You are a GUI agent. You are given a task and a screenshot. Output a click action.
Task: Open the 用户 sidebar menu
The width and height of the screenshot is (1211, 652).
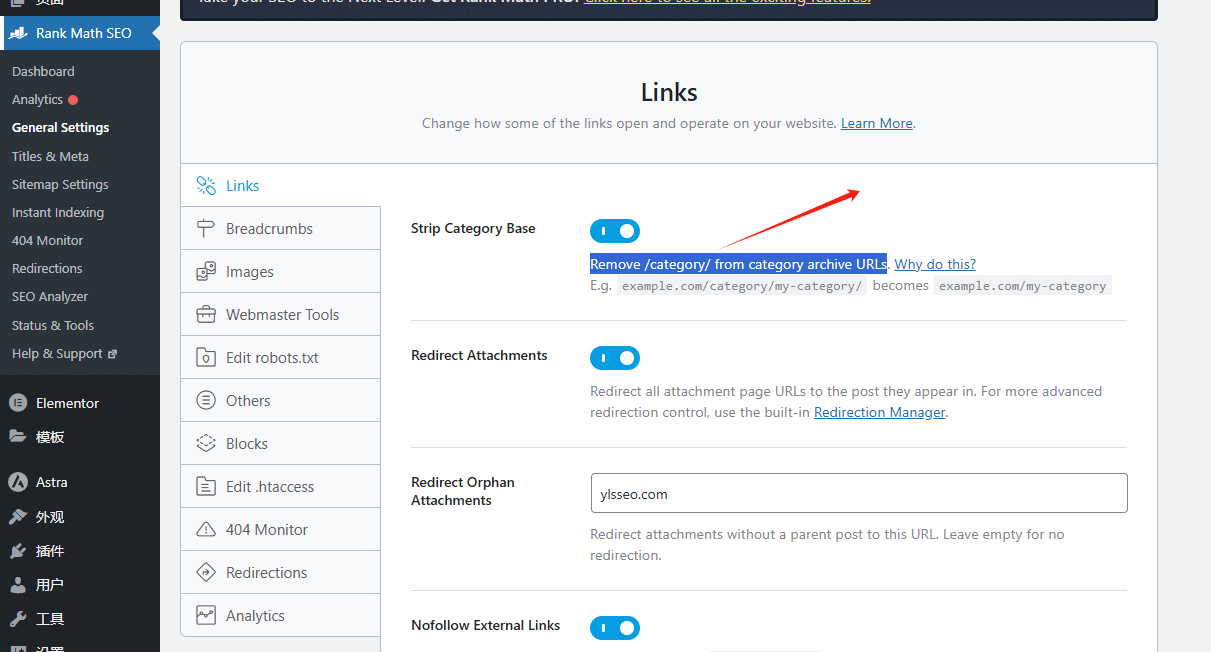tap(80, 585)
